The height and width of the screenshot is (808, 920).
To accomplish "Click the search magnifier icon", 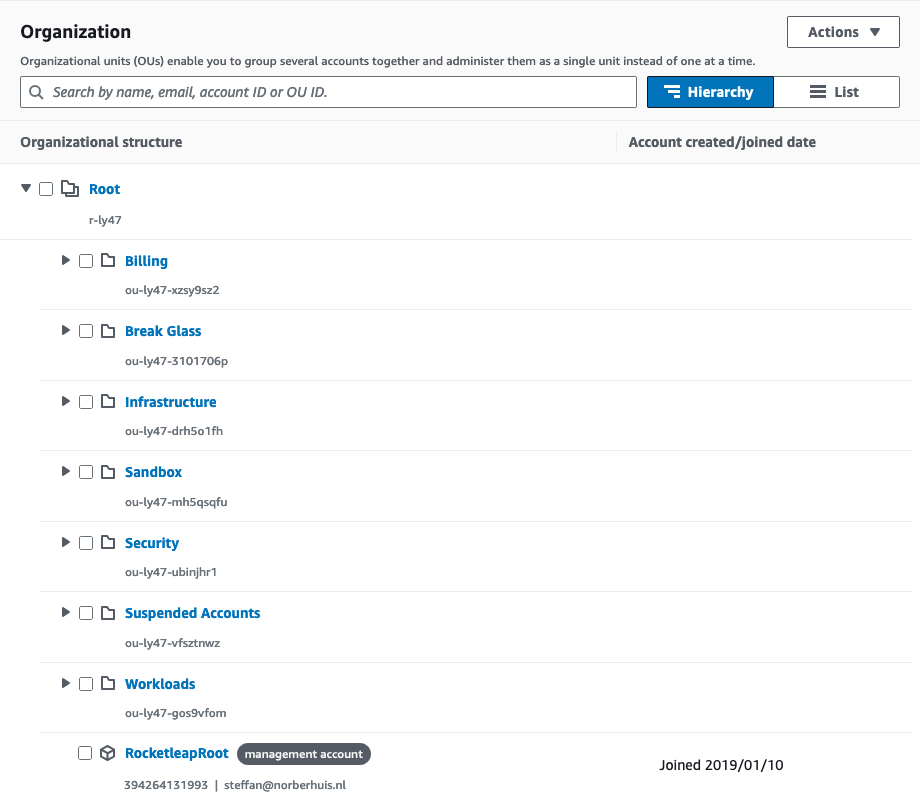I will click(37, 92).
